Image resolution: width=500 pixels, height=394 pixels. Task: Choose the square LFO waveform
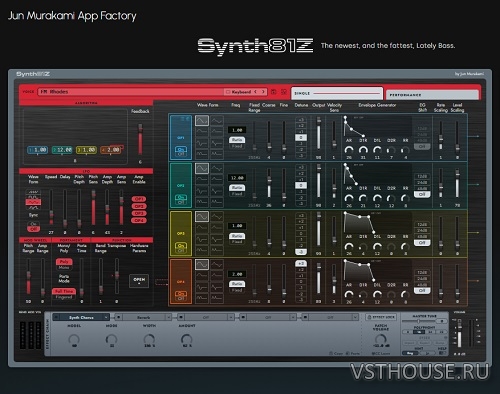33,197
